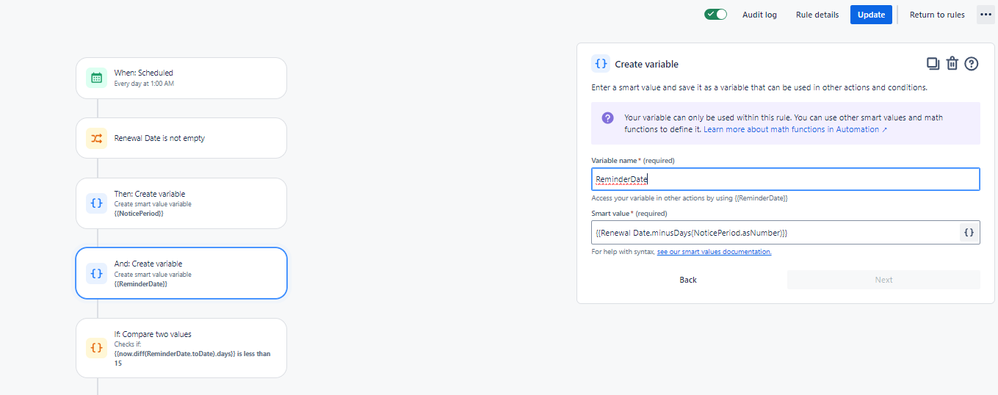This screenshot has width=998, height=395.
Task: Open help with the question mark icon
Action: pyautogui.click(x=971, y=64)
